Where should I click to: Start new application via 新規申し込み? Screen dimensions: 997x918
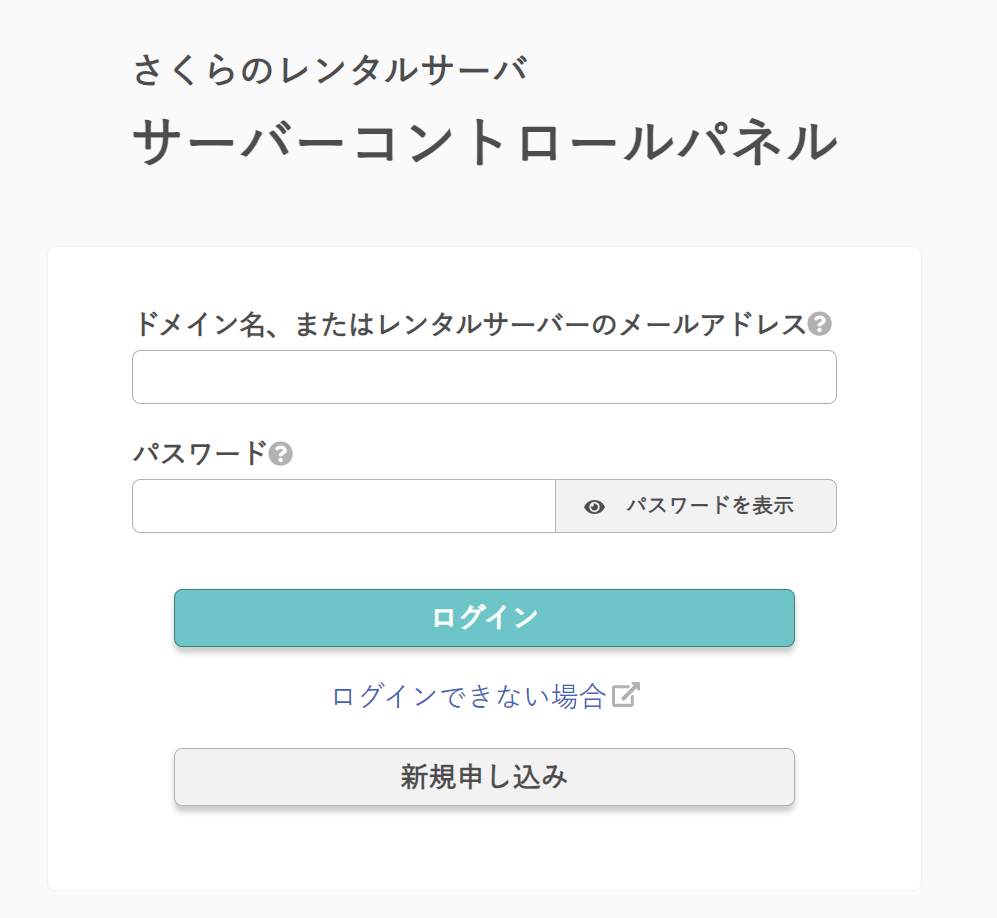click(x=484, y=777)
